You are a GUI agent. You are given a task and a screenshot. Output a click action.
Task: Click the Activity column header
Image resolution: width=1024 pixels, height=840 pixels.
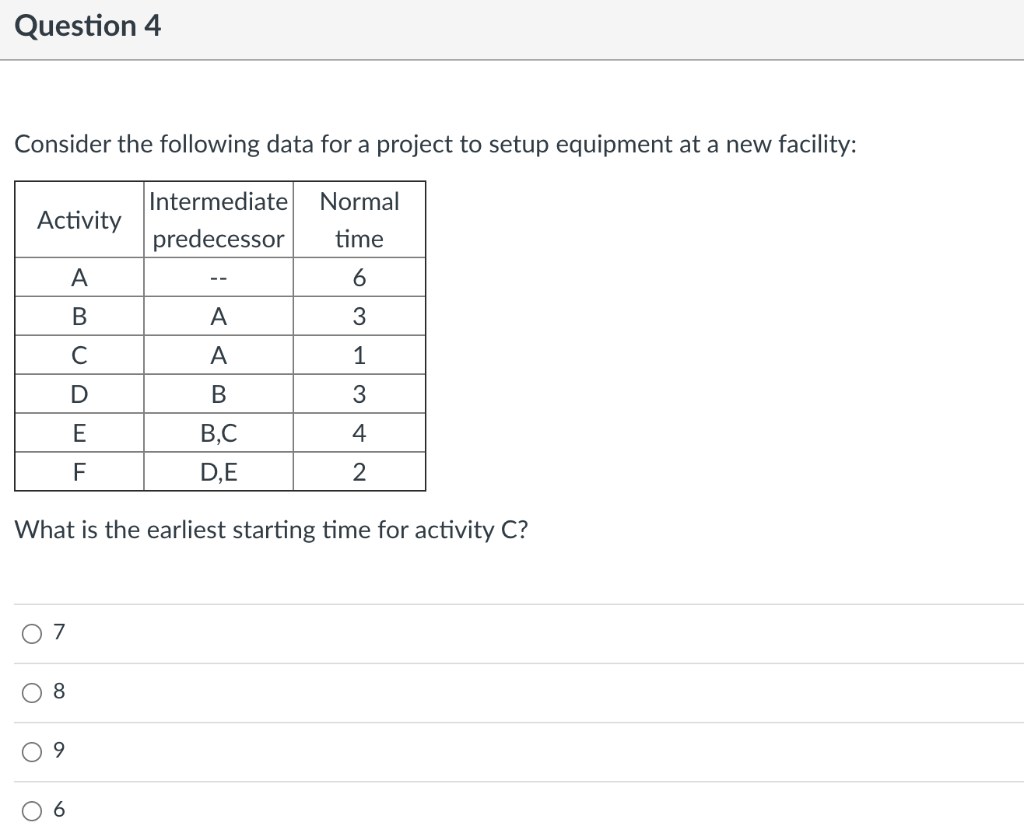pos(78,219)
